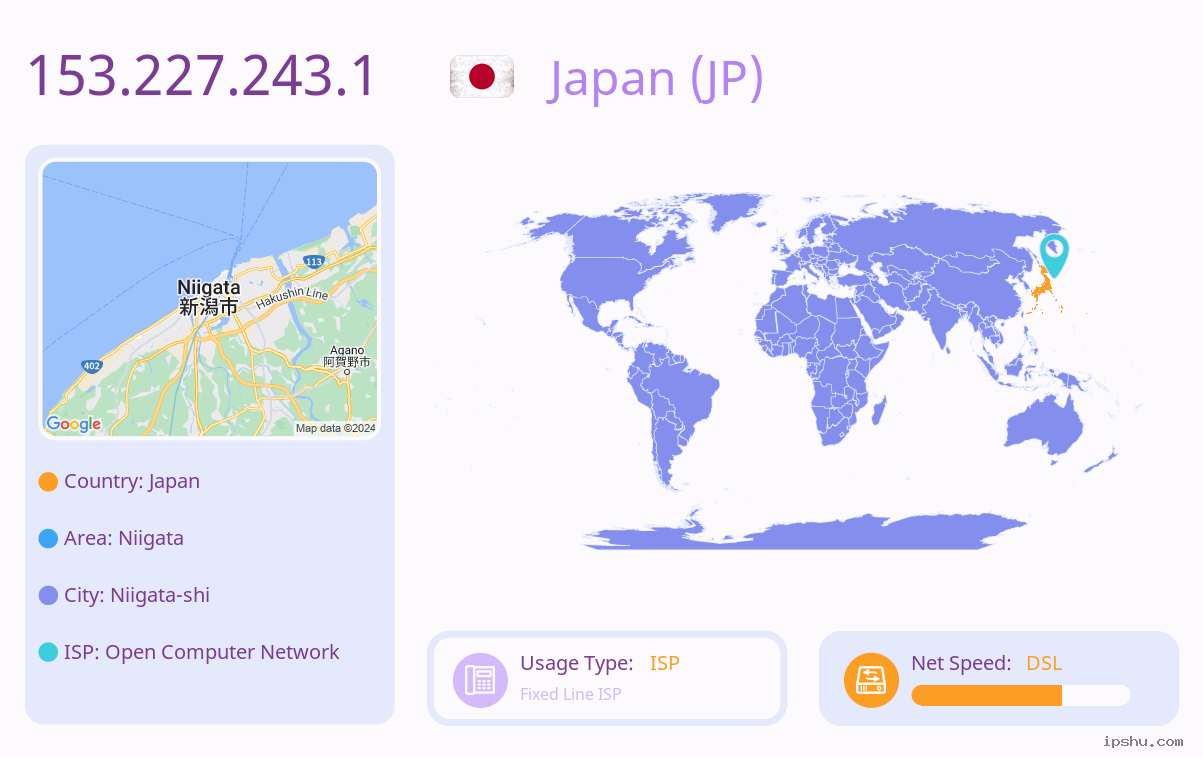Click the Country: Japan text
The image size is (1203, 758).
[132, 481]
